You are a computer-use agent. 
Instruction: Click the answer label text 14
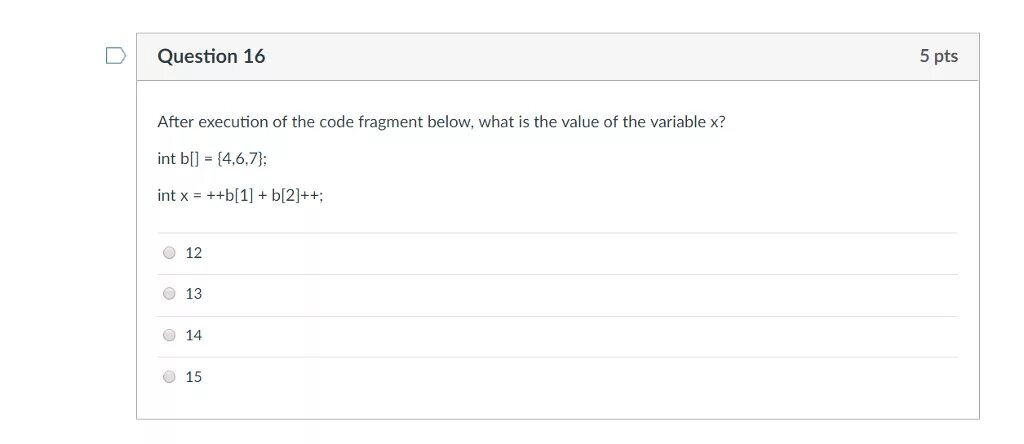point(194,335)
